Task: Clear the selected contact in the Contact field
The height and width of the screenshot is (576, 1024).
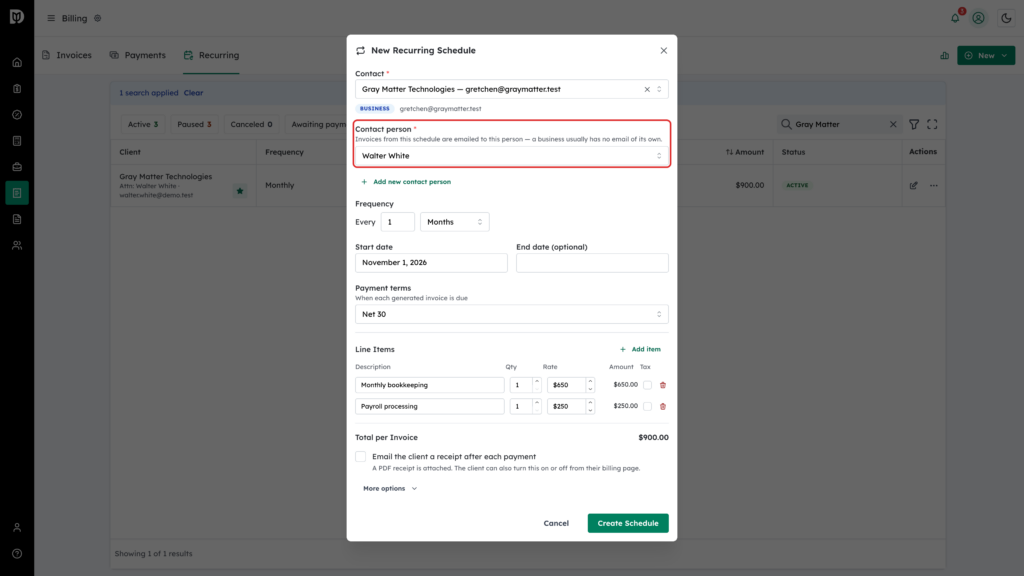Action: point(647,89)
